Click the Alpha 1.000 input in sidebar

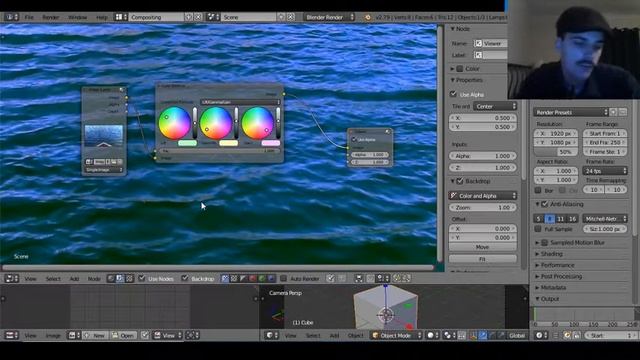[x=483, y=156]
